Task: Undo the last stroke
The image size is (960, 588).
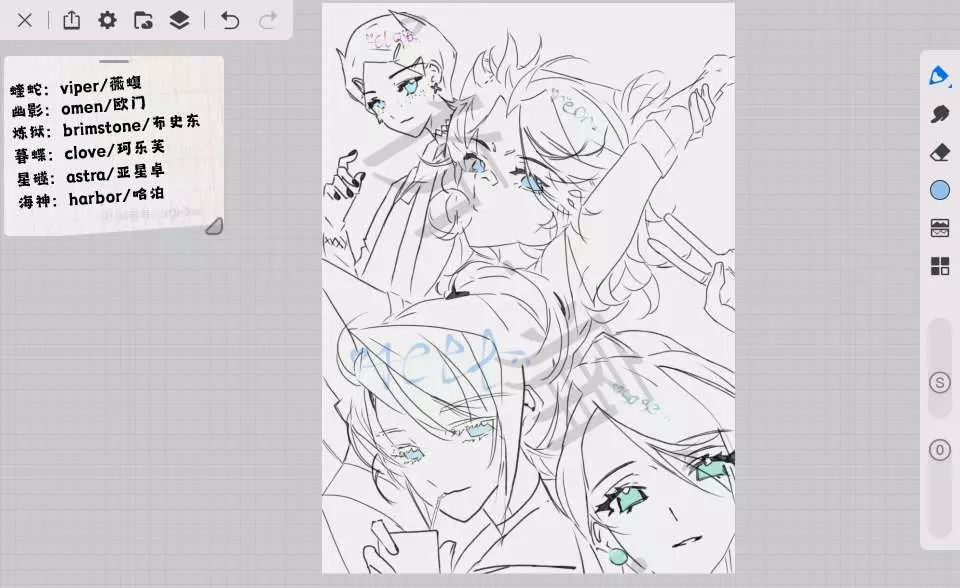Action: (230, 20)
